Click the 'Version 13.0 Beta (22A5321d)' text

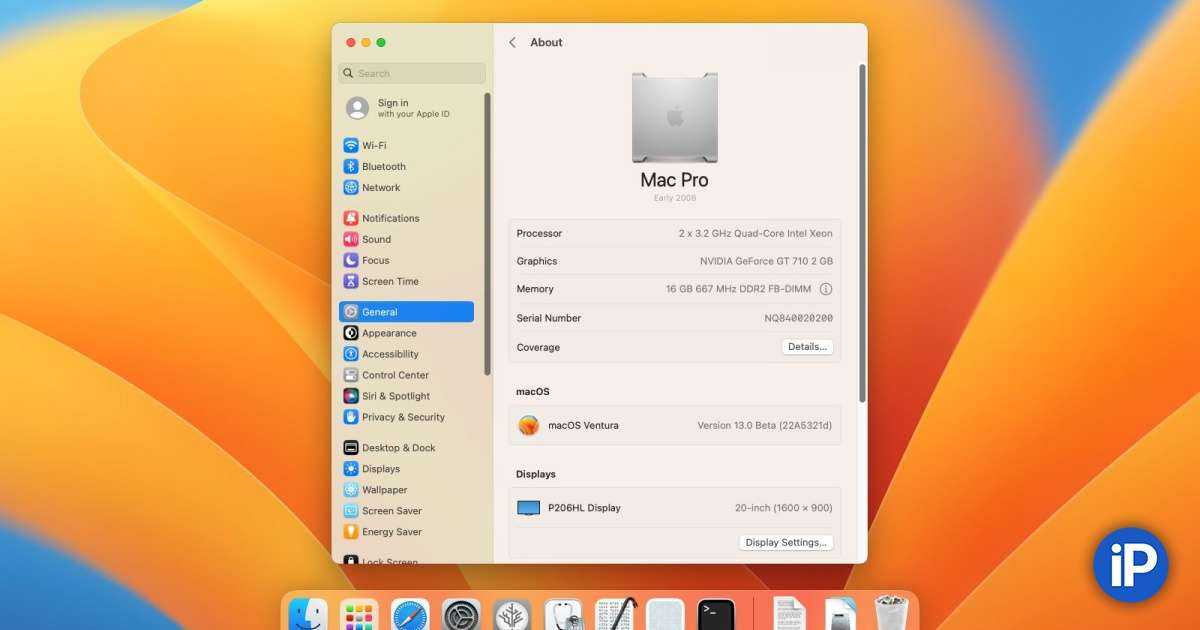tap(765, 426)
